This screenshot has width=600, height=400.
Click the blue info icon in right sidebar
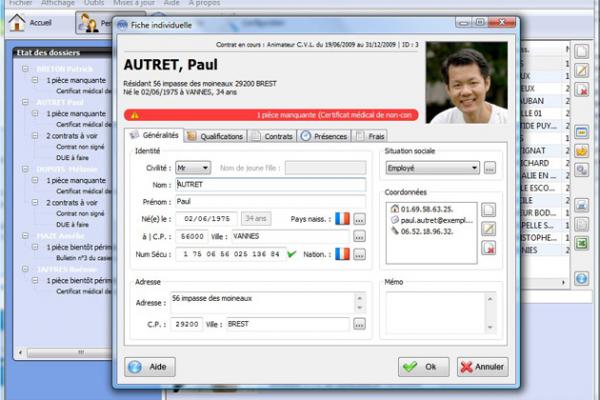tap(581, 278)
